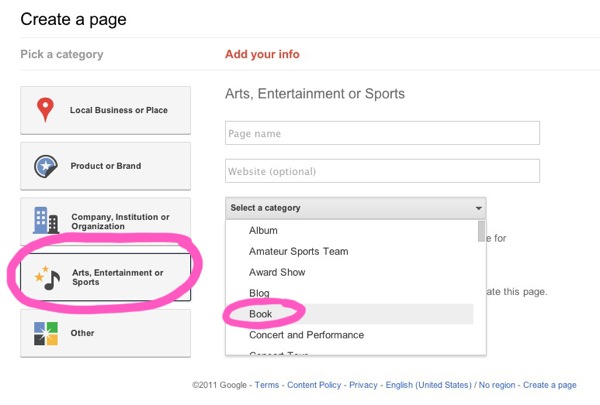Choose Arts, Entertainment or Sports category
Image resolution: width=600 pixels, height=405 pixels.
tap(105, 277)
